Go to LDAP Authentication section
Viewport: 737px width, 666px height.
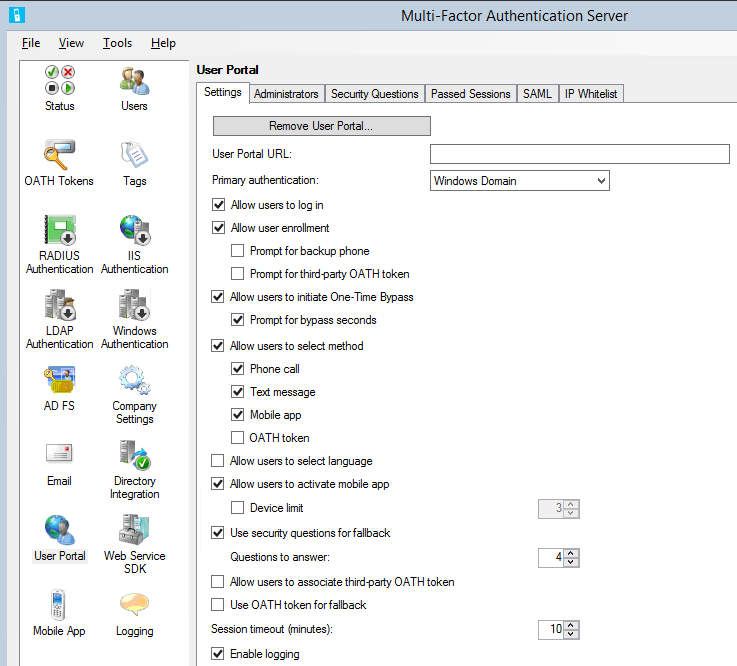(x=59, y=305)
